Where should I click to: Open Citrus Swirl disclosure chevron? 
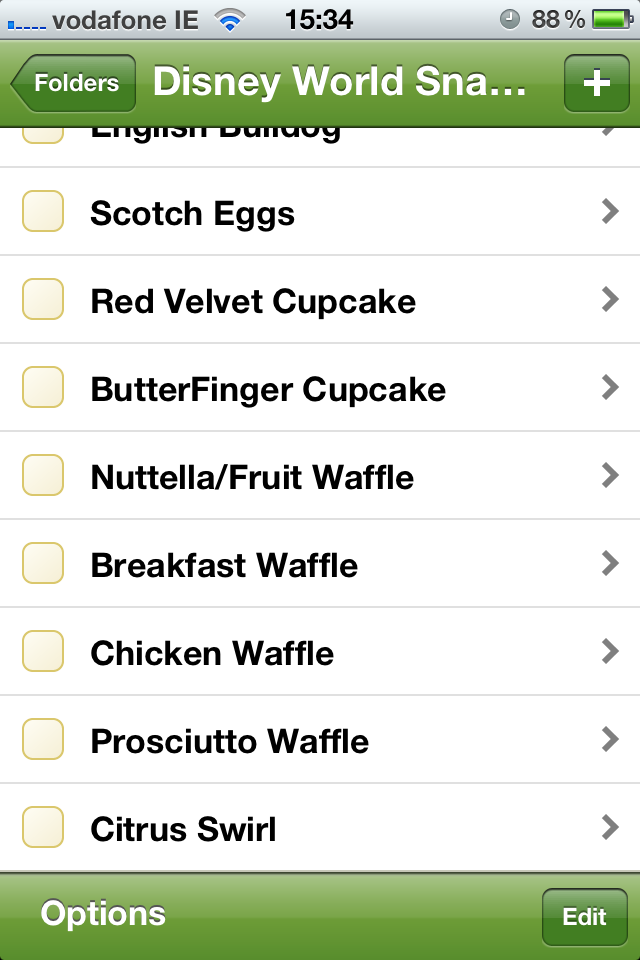point(610,828)
